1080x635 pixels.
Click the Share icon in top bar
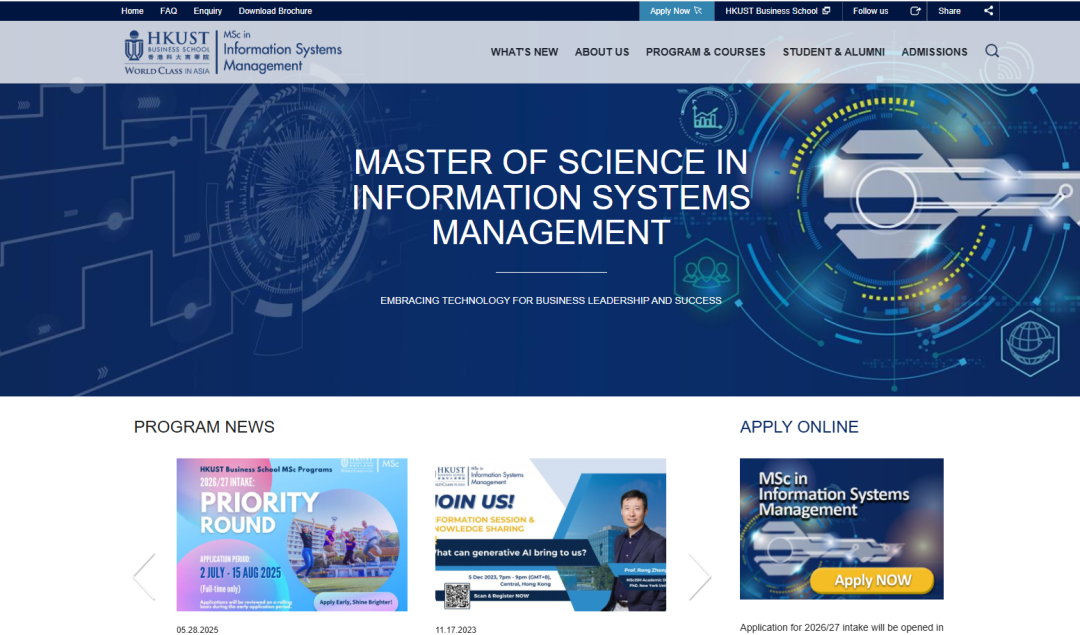click(988, 11)
